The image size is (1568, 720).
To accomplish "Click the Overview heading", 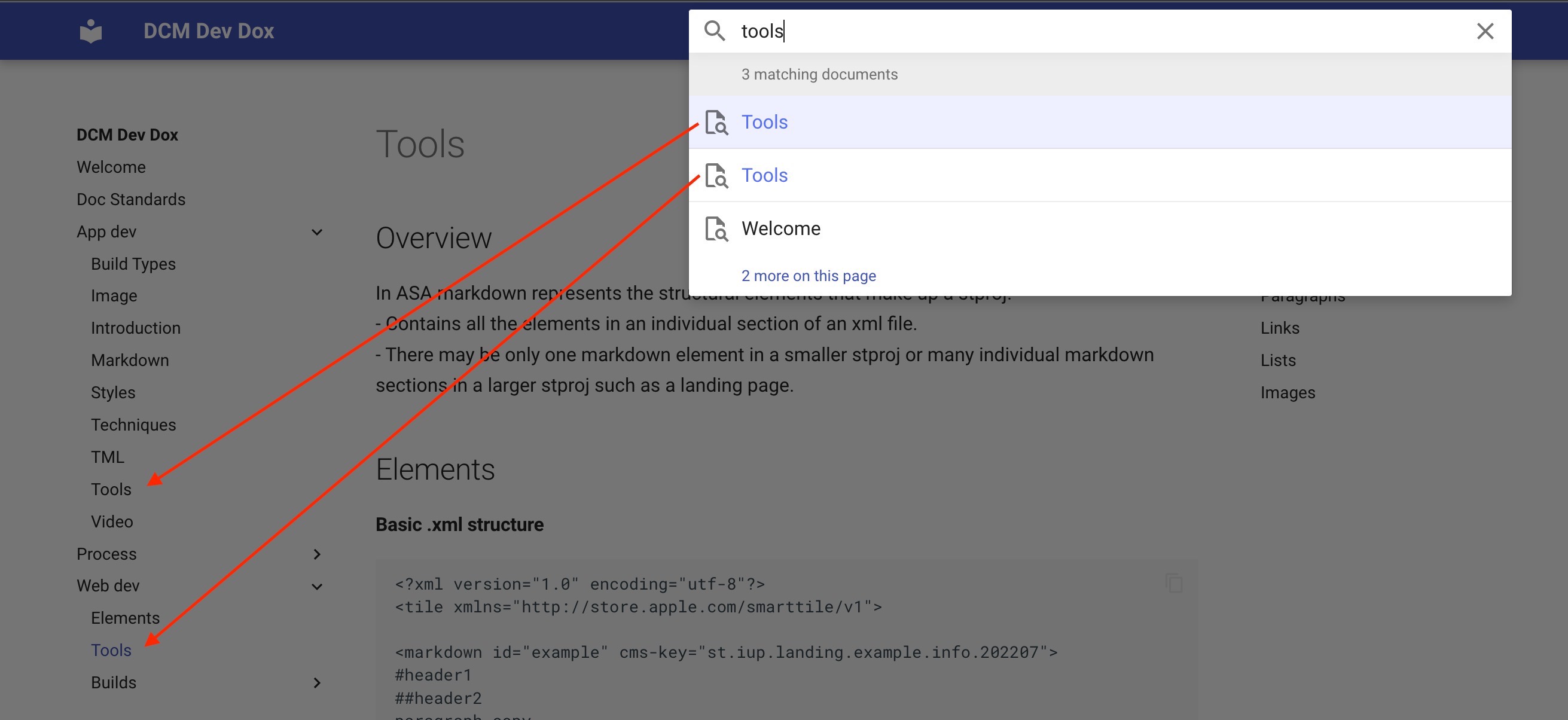I will (434, 238).
